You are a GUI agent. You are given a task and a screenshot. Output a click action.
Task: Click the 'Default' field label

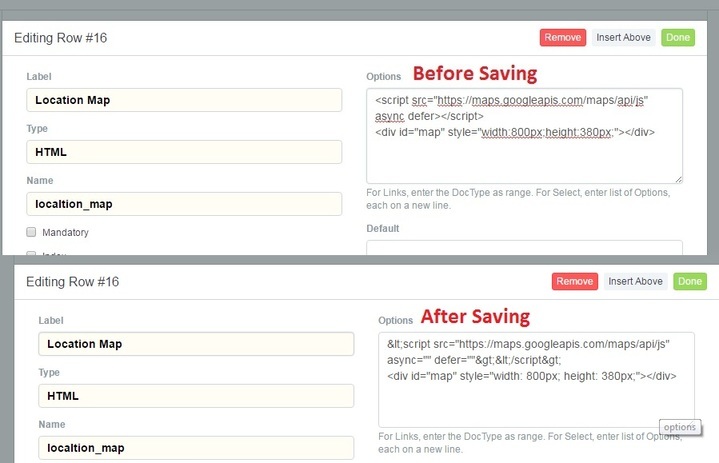click(x=383, y=228)
